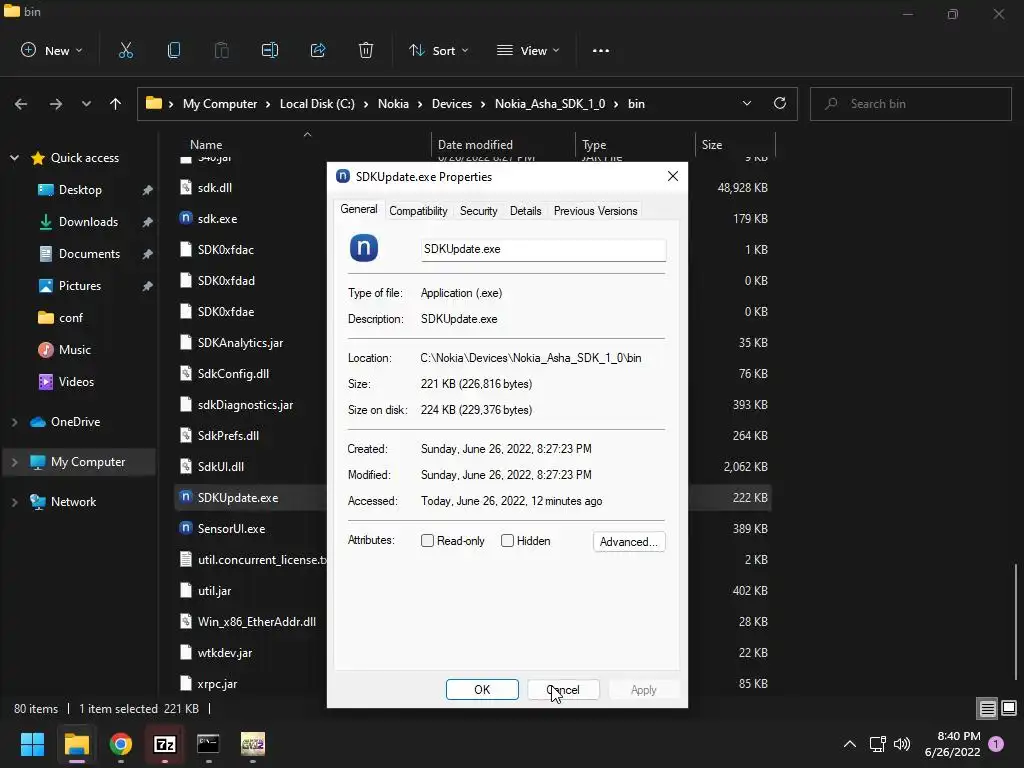The width and height of the screenshot is (1024, 768).
Task: Click the notification badge in tray
Action: coord(996,744)
